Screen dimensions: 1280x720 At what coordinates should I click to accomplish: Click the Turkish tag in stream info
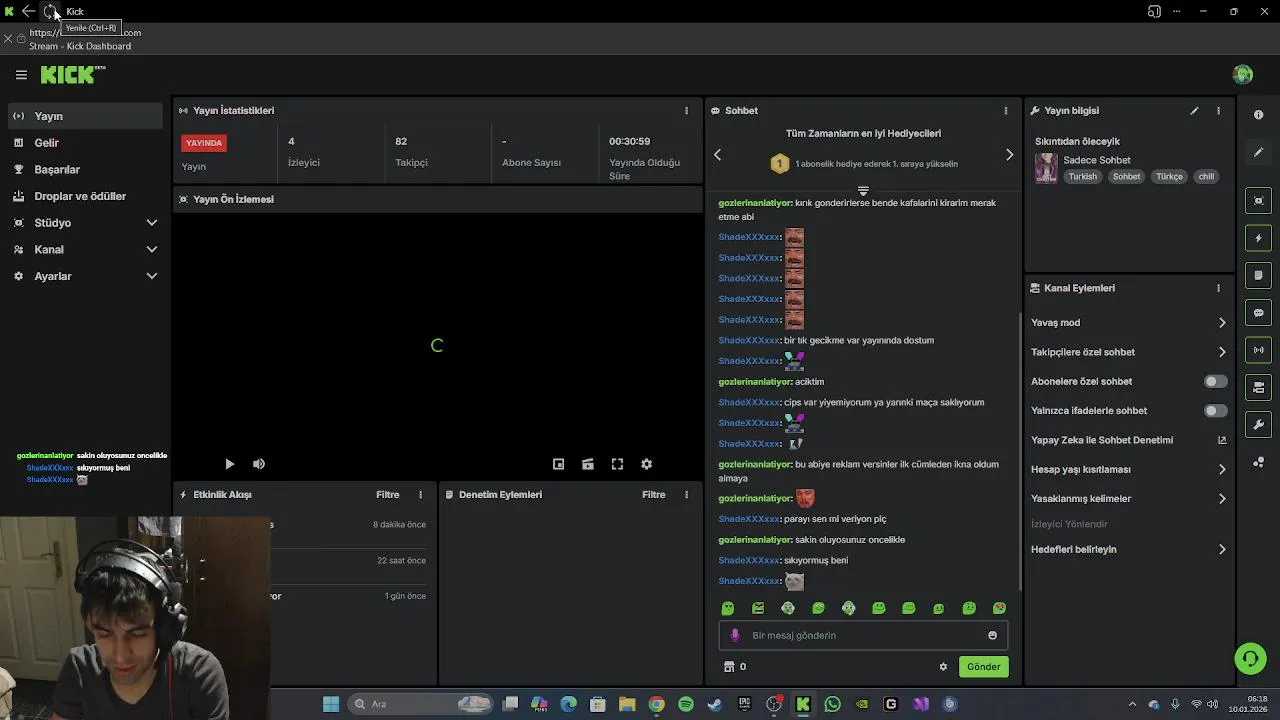[1082, 177]
